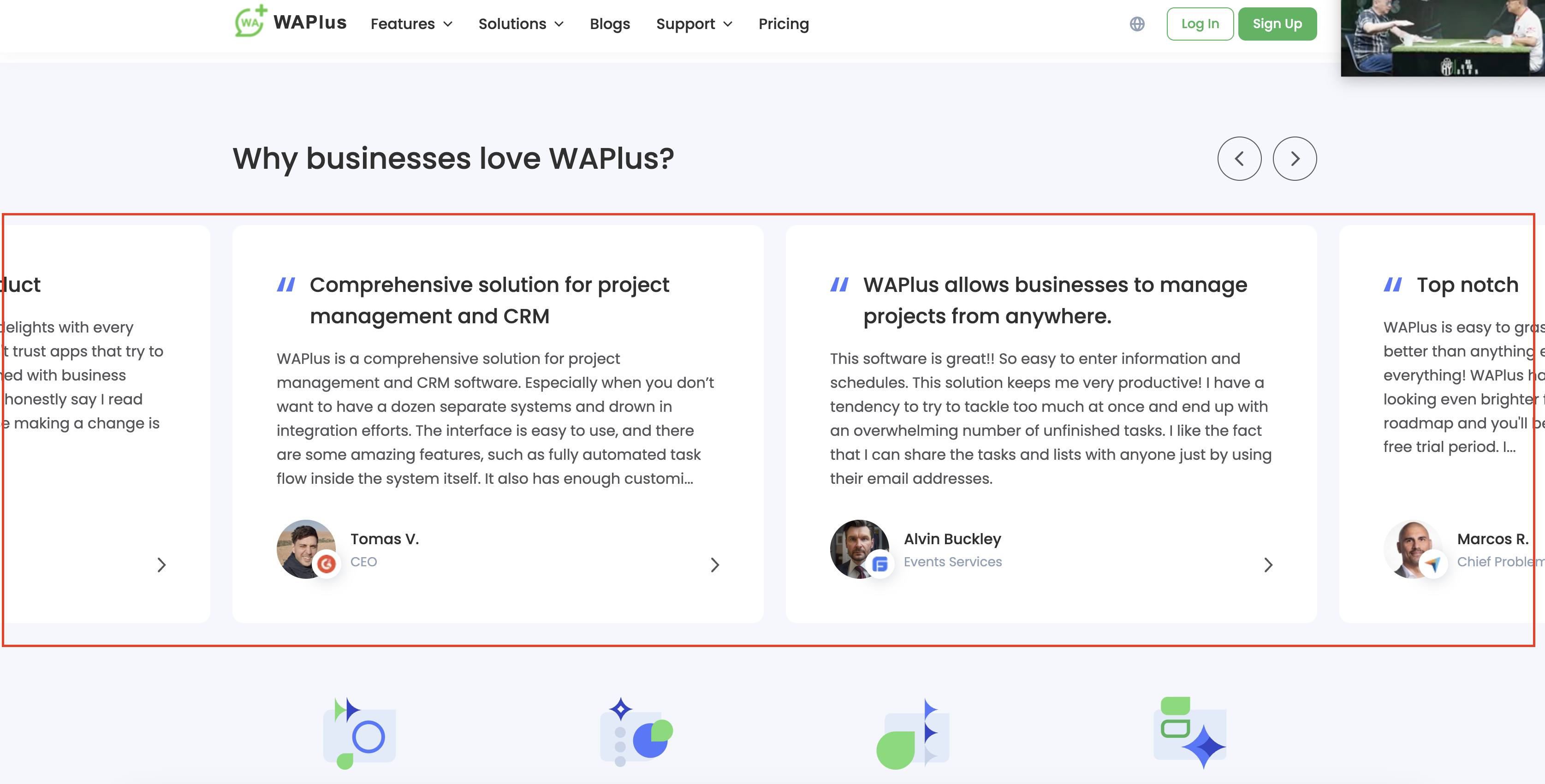The width and height of the screenshot is (1545, 784).
Task: Show previous testimonial with left arrow
Action: tap(1239, 158)
